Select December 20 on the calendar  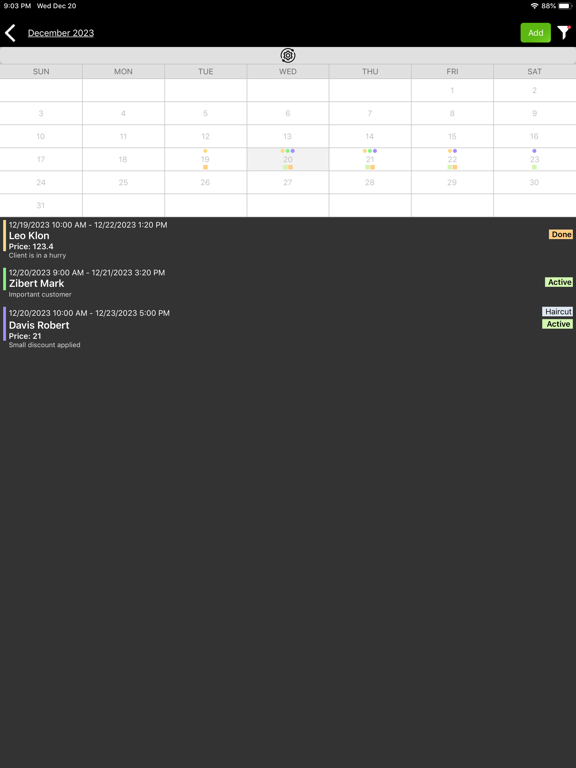point(288,159)
